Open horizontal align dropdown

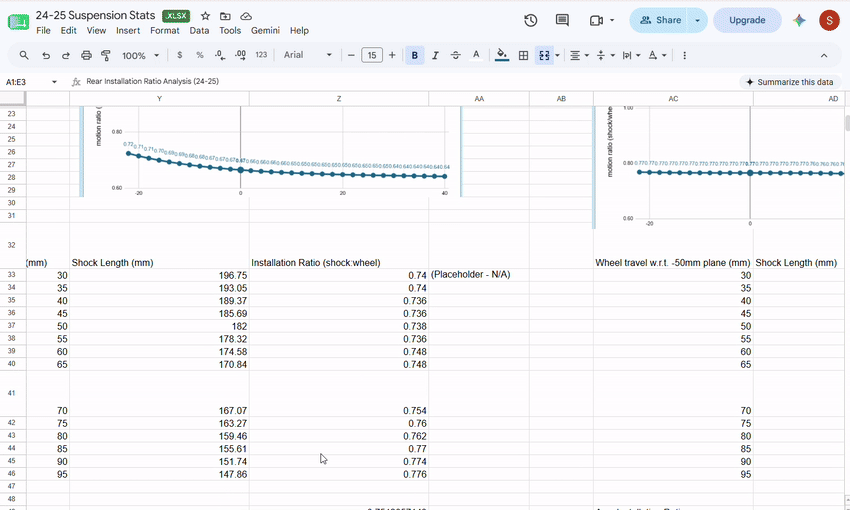tap(579, 55)
